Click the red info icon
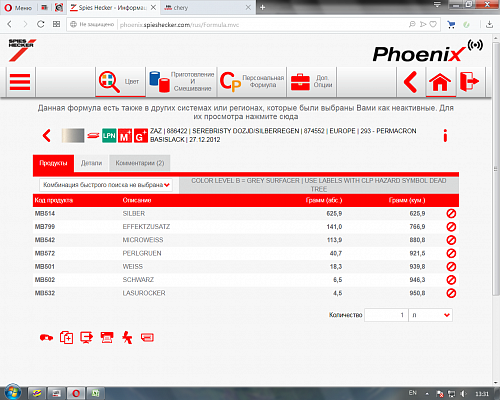Image resolution: width=500 pixels, height=400 pixels. [x=445, y=136]
